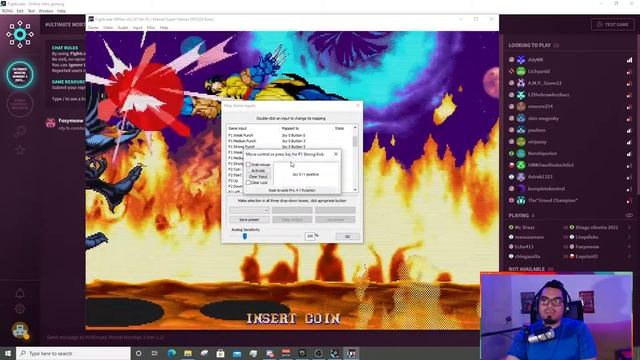Click the avatar beside The~Grand Champion~

click(521, 200)
